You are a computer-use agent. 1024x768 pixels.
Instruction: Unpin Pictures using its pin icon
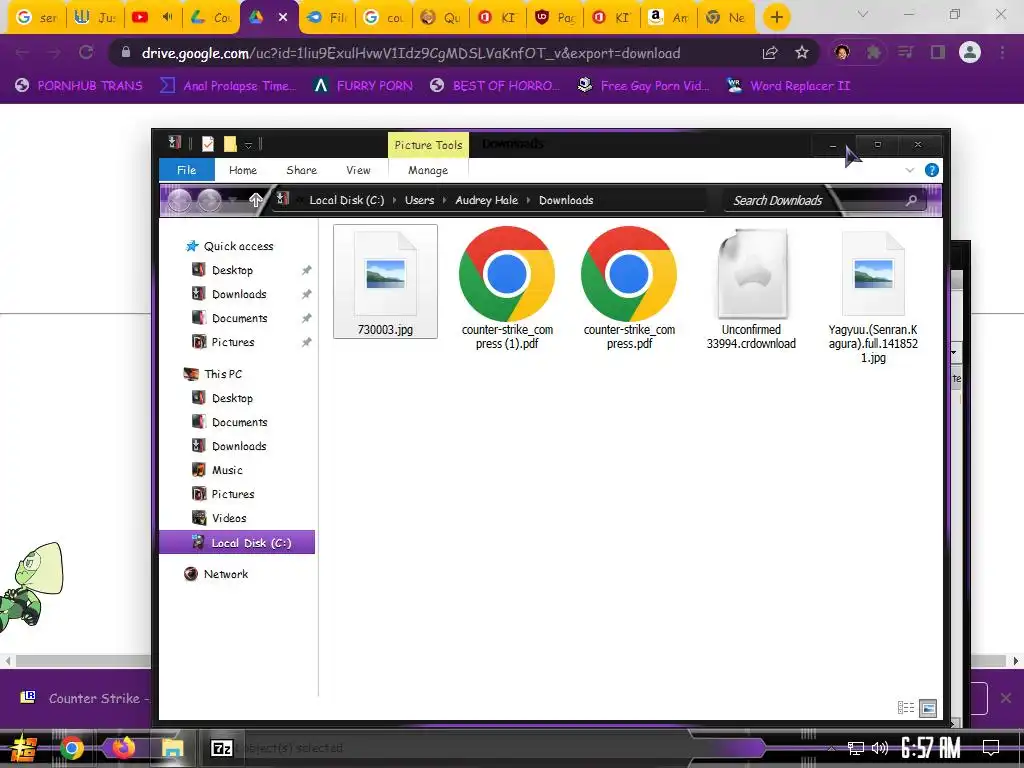306,342
